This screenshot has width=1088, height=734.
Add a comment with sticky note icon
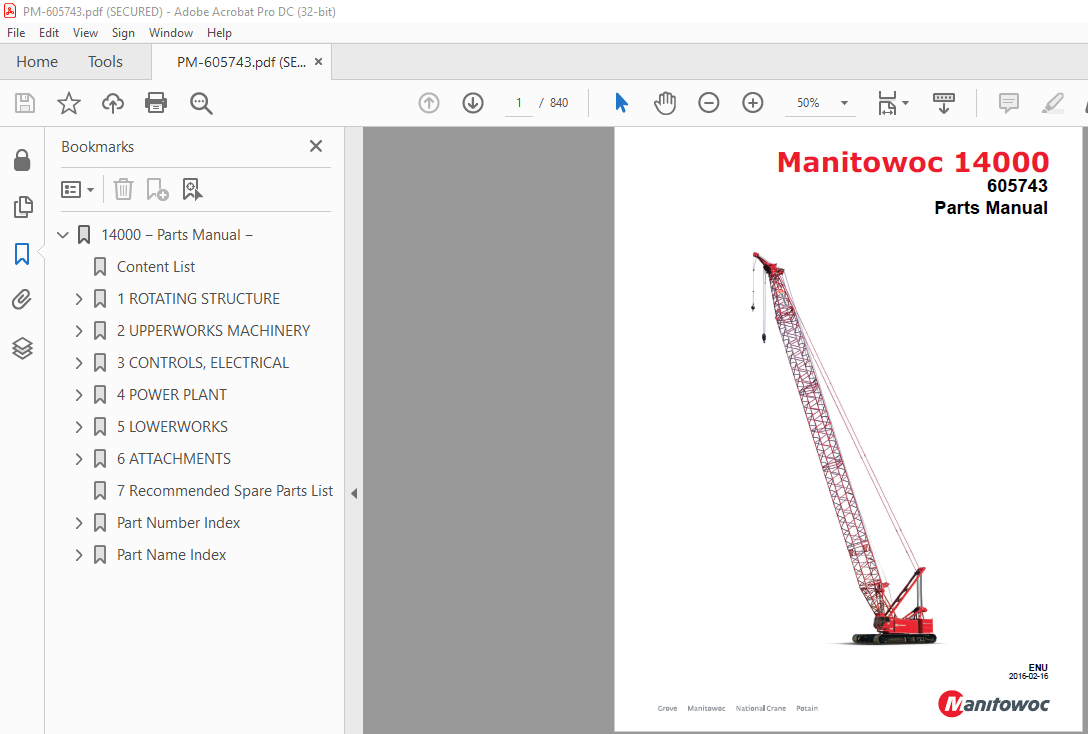coord(1008,103)
